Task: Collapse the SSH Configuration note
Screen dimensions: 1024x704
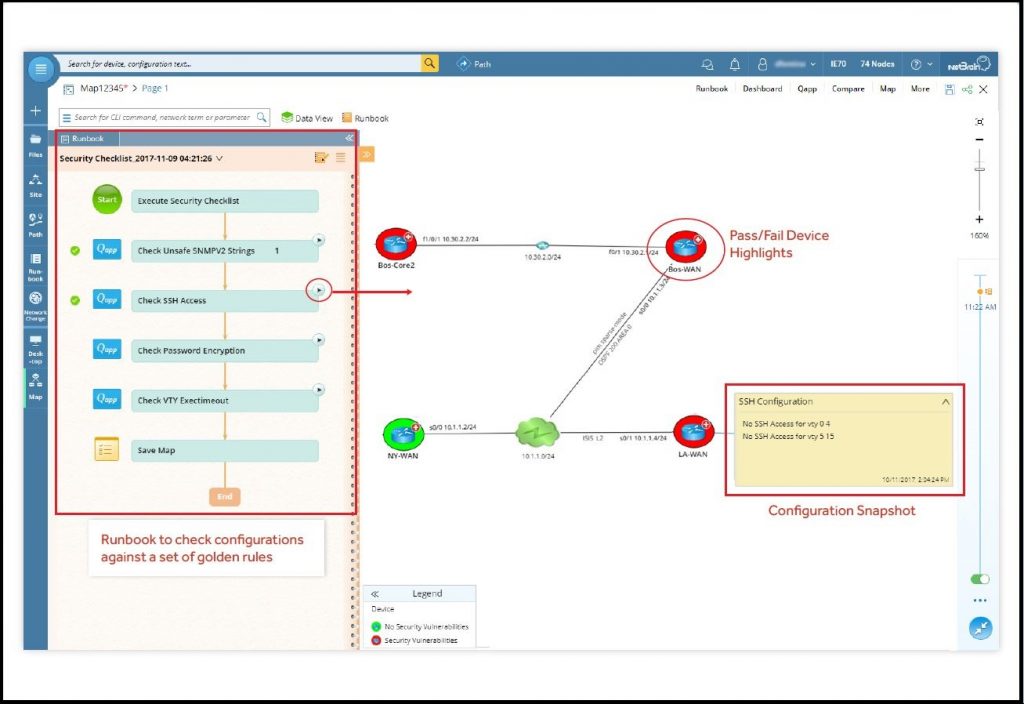Action: (945, 402)
